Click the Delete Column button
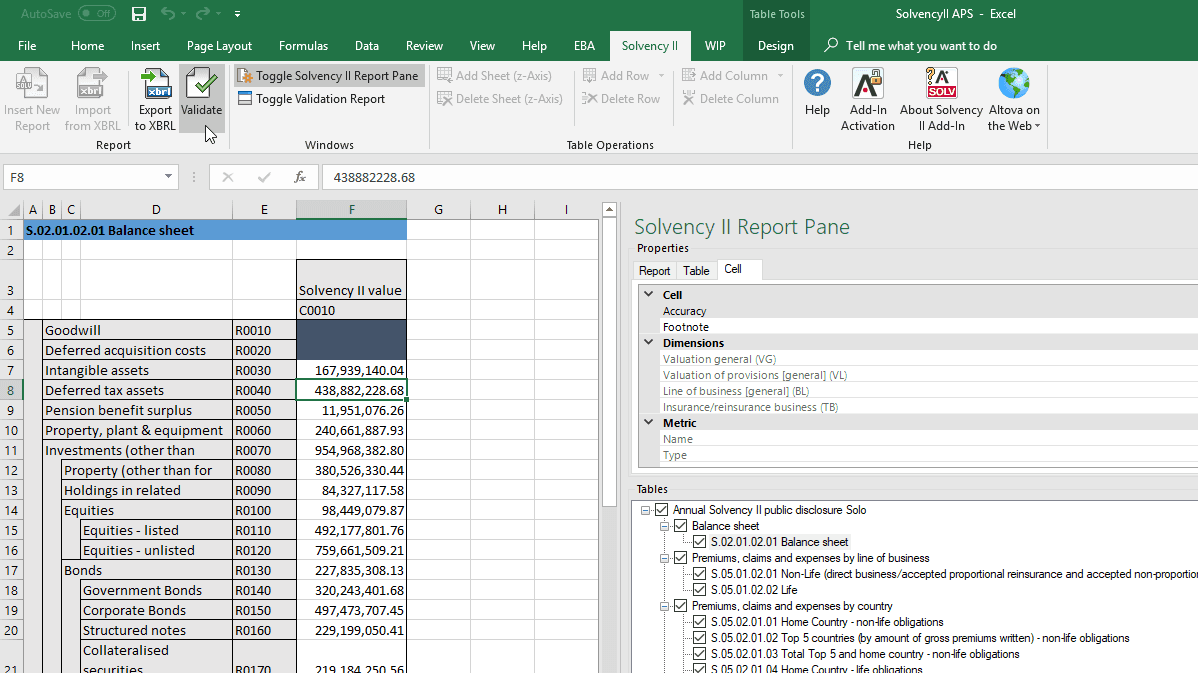 pos(730,99)
